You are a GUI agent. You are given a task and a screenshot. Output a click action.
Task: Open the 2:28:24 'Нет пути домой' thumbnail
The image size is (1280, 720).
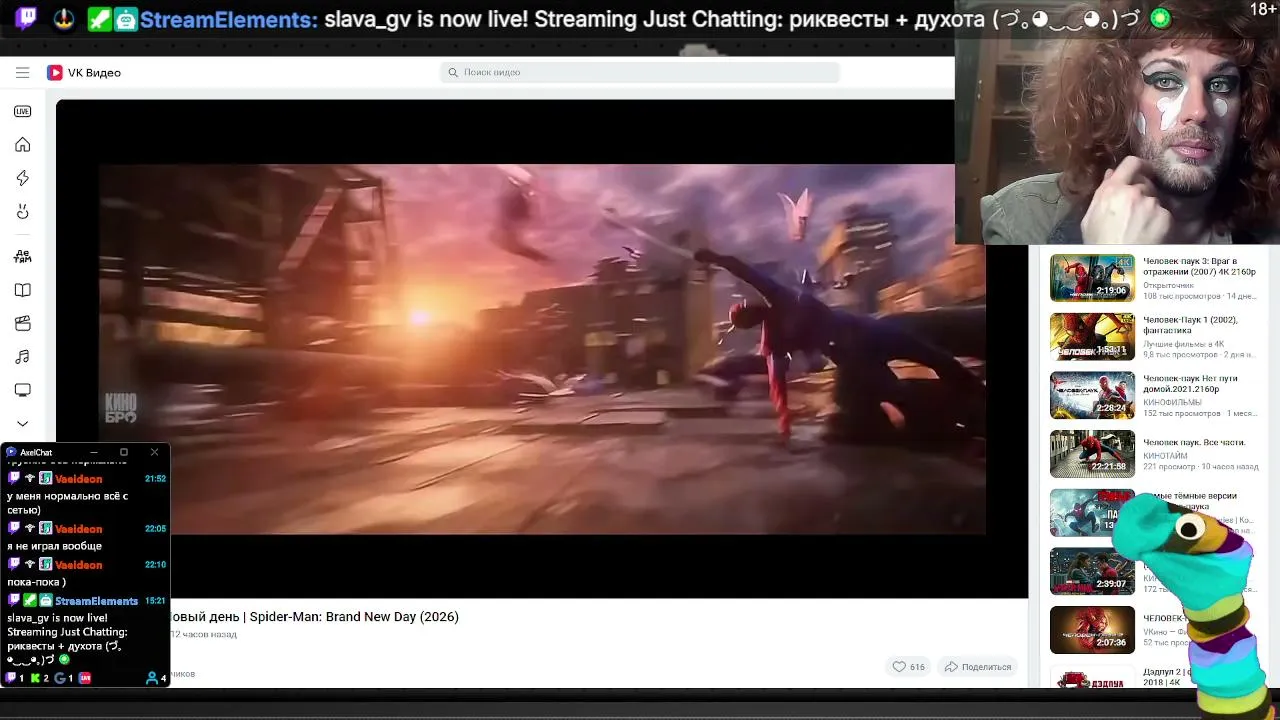click(x=1092, y=396)
